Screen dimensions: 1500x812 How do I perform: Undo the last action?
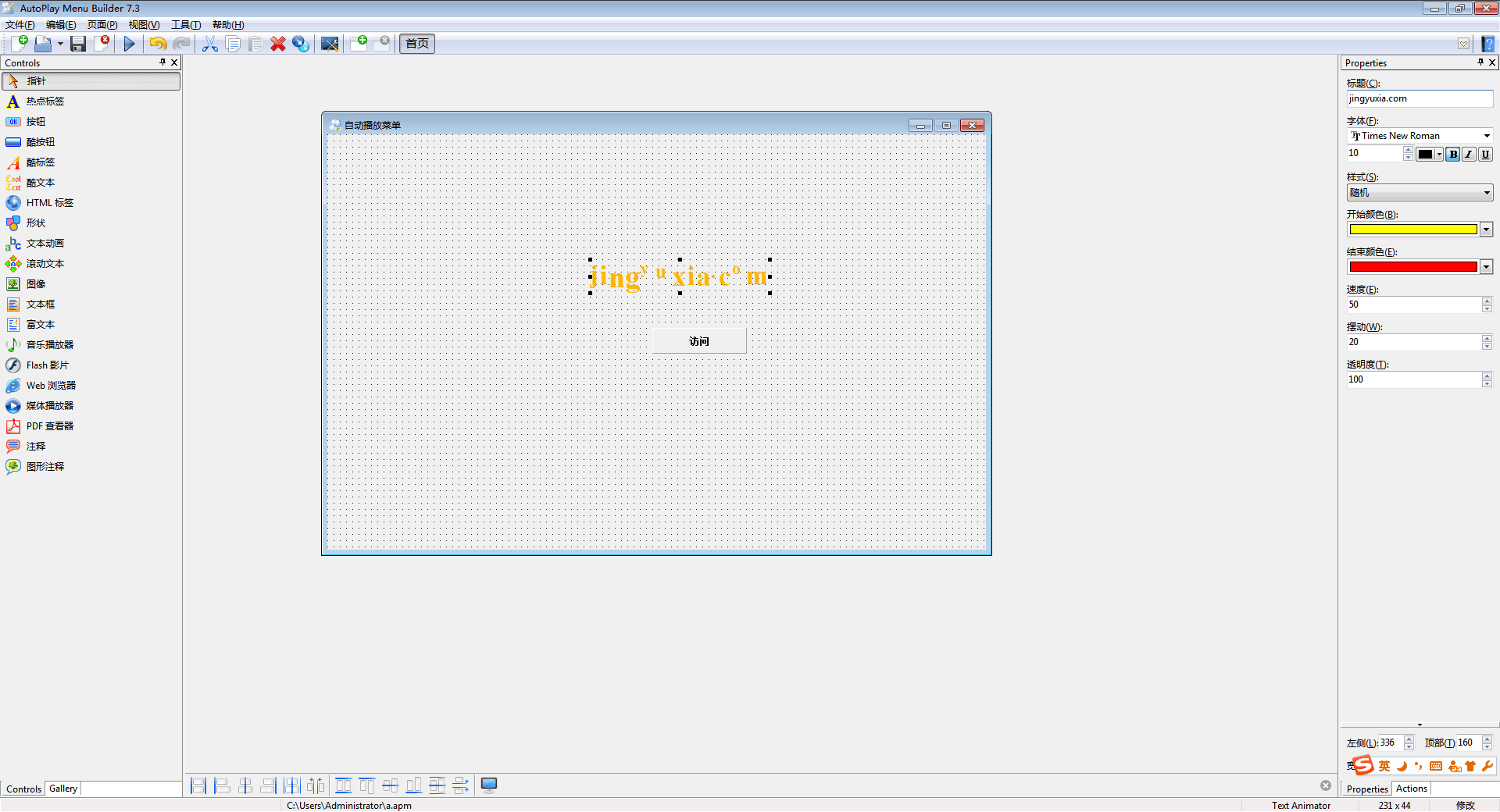(158, 44)
